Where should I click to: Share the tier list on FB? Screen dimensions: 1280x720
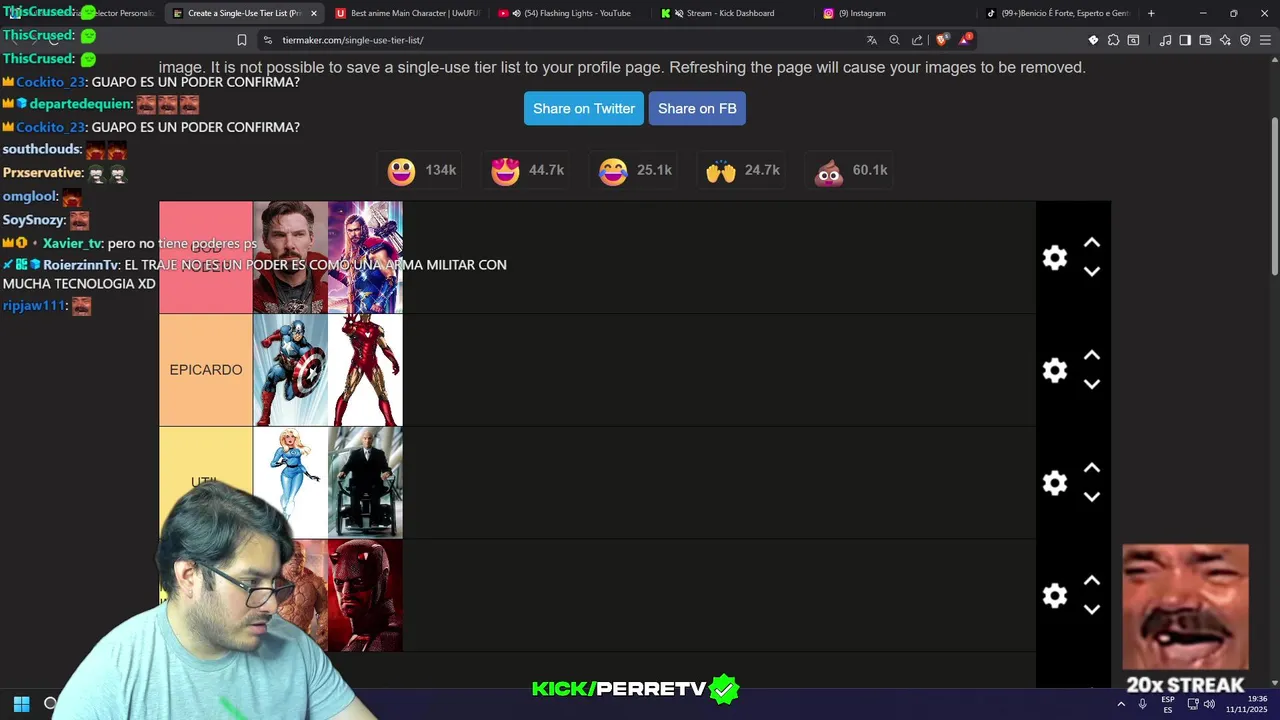pos(697,108)
